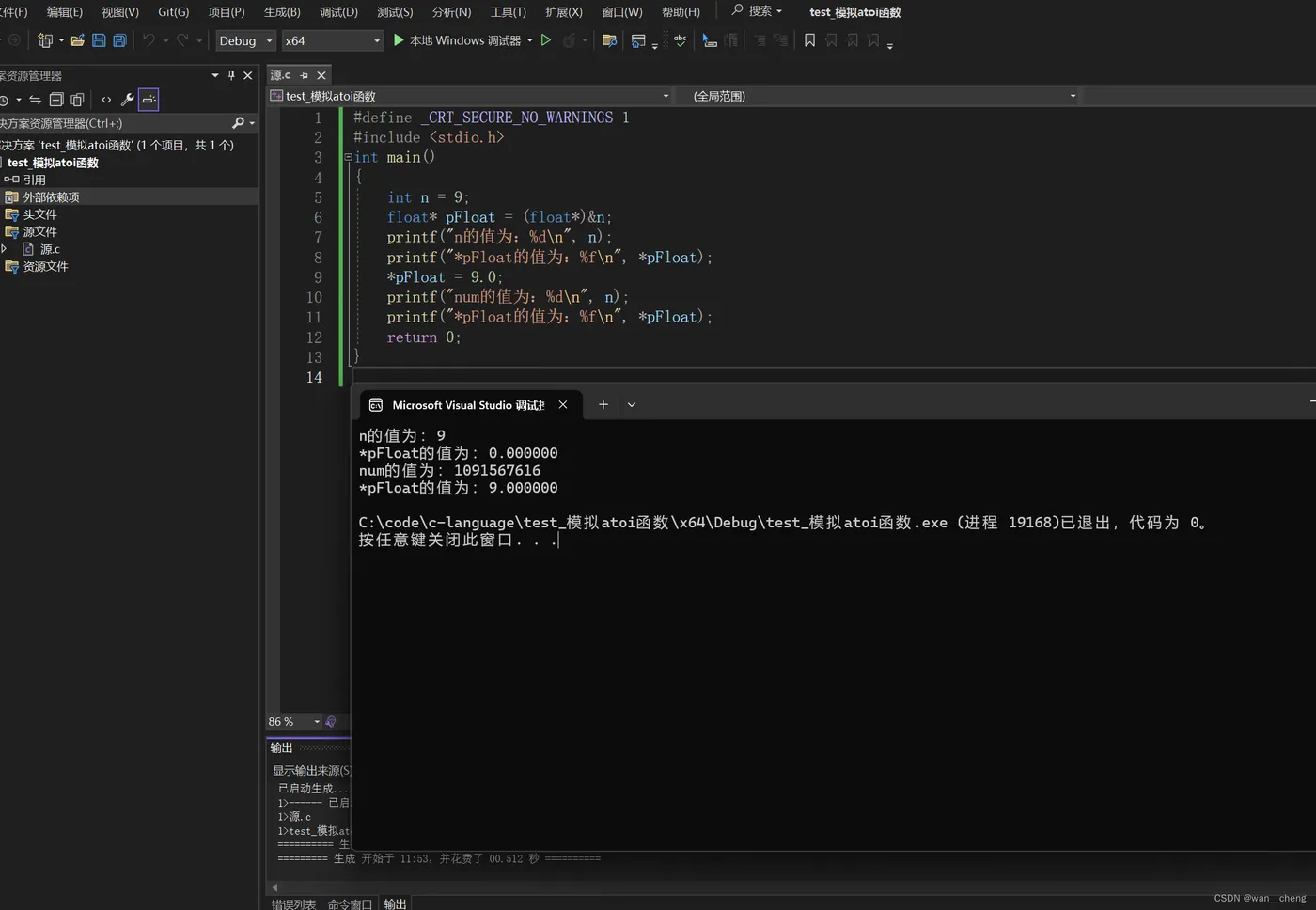Expand the 源.c tree node arrow
The height and width of the screenshot is (910, 1316).
tap(5, 249)
